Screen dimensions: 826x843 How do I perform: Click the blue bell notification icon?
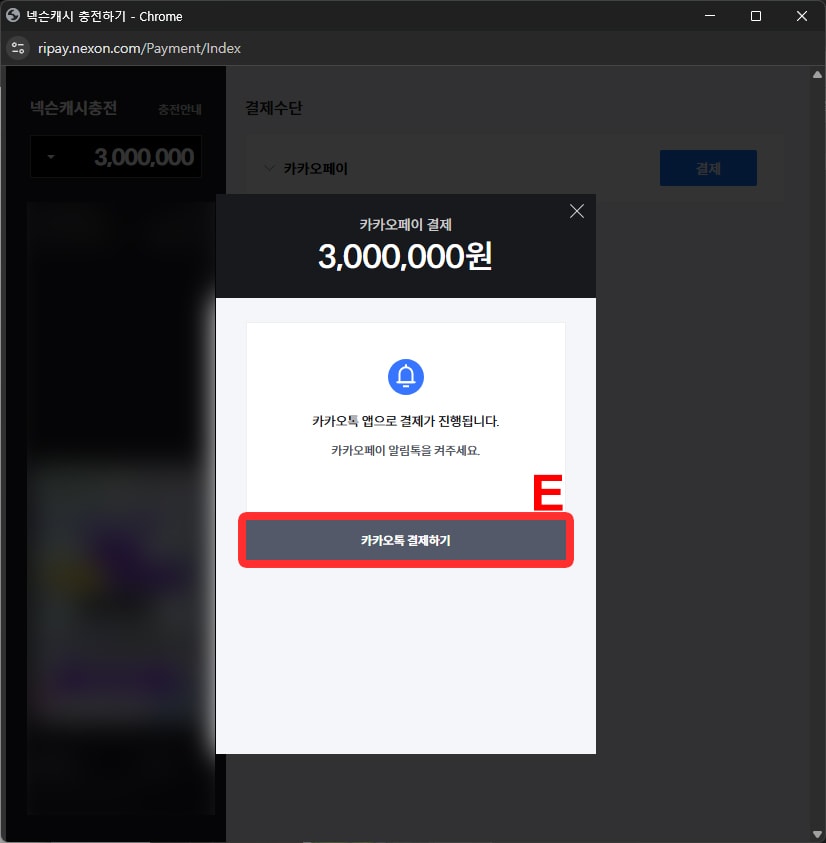coord(405,377)
